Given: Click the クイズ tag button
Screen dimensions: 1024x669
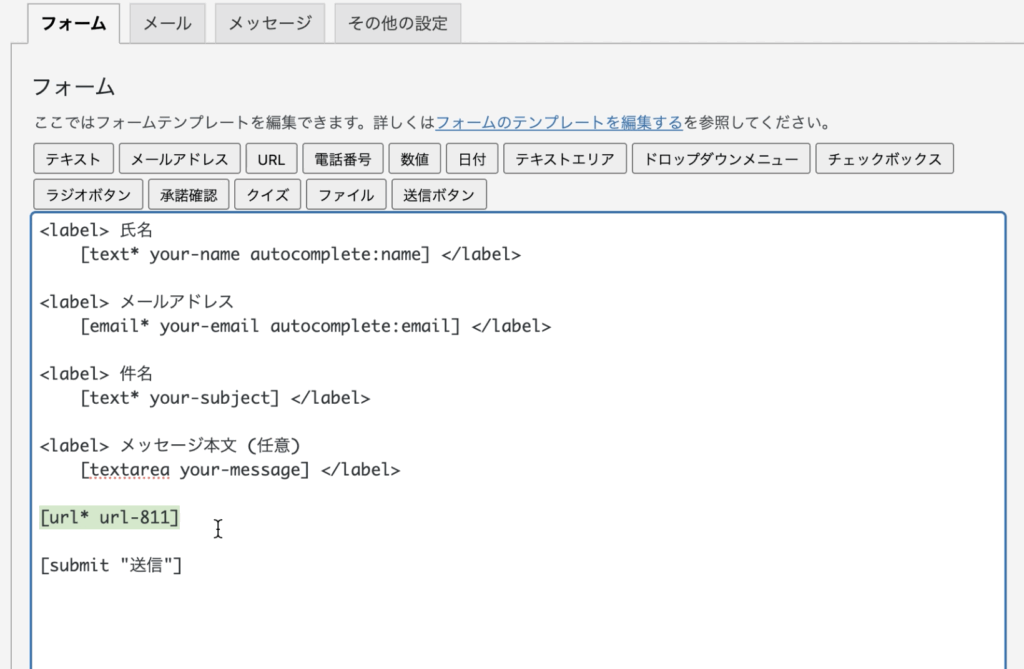Looking at the screenshot, I should [x=267, y=195].
